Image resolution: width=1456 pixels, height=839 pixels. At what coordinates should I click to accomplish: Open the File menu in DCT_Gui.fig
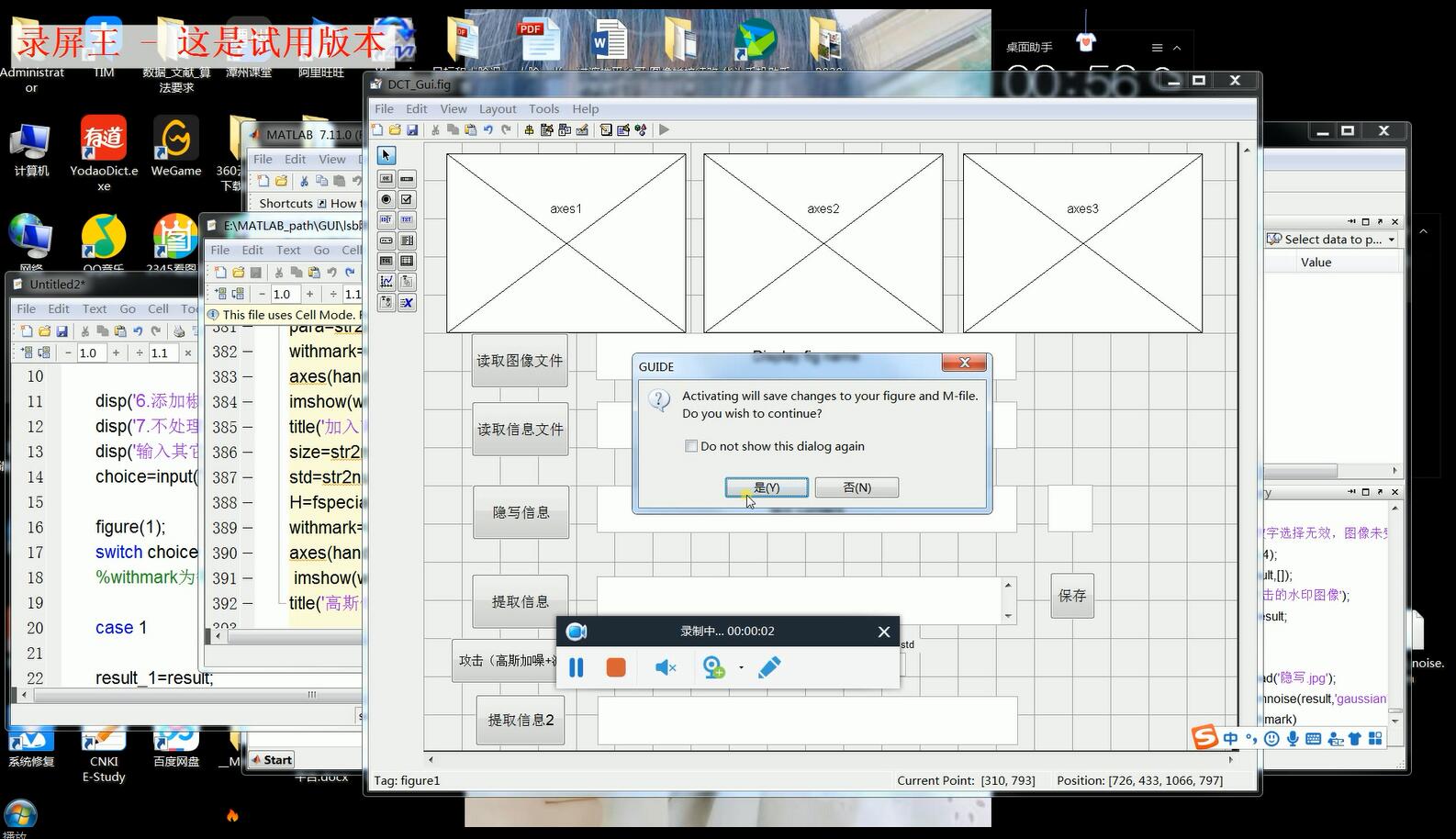pos(384,108)
